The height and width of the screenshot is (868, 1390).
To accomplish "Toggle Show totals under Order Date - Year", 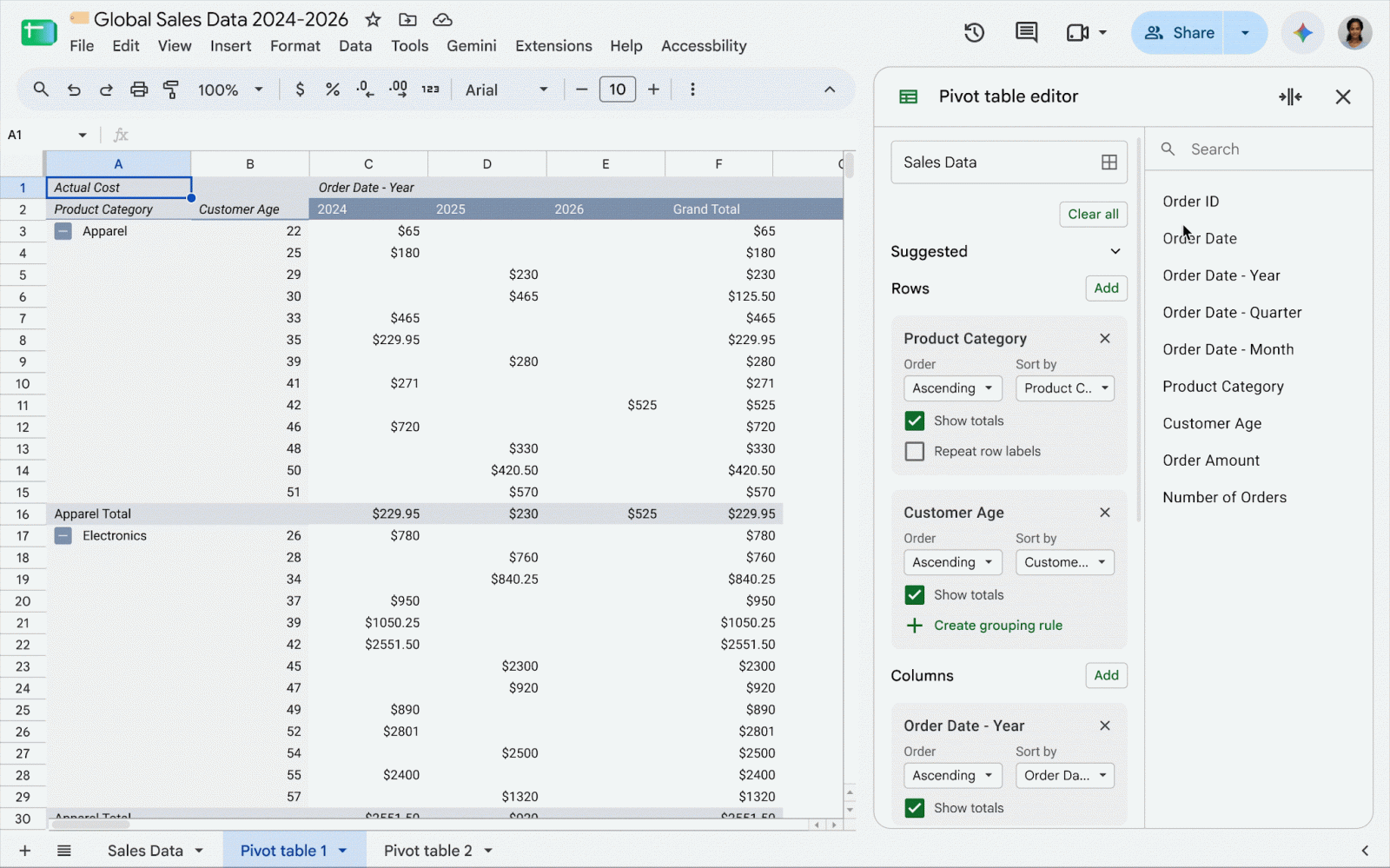I will click(x=915, y=807).
